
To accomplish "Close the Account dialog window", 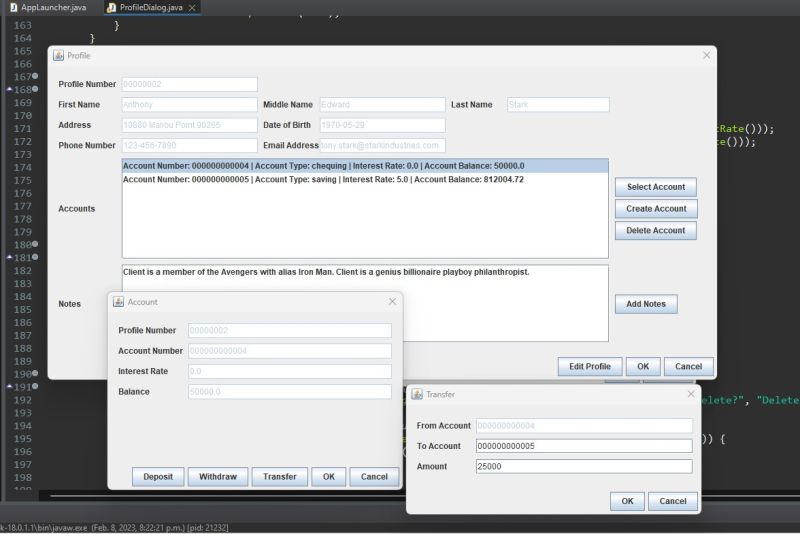I will click(x=392, y=301).
